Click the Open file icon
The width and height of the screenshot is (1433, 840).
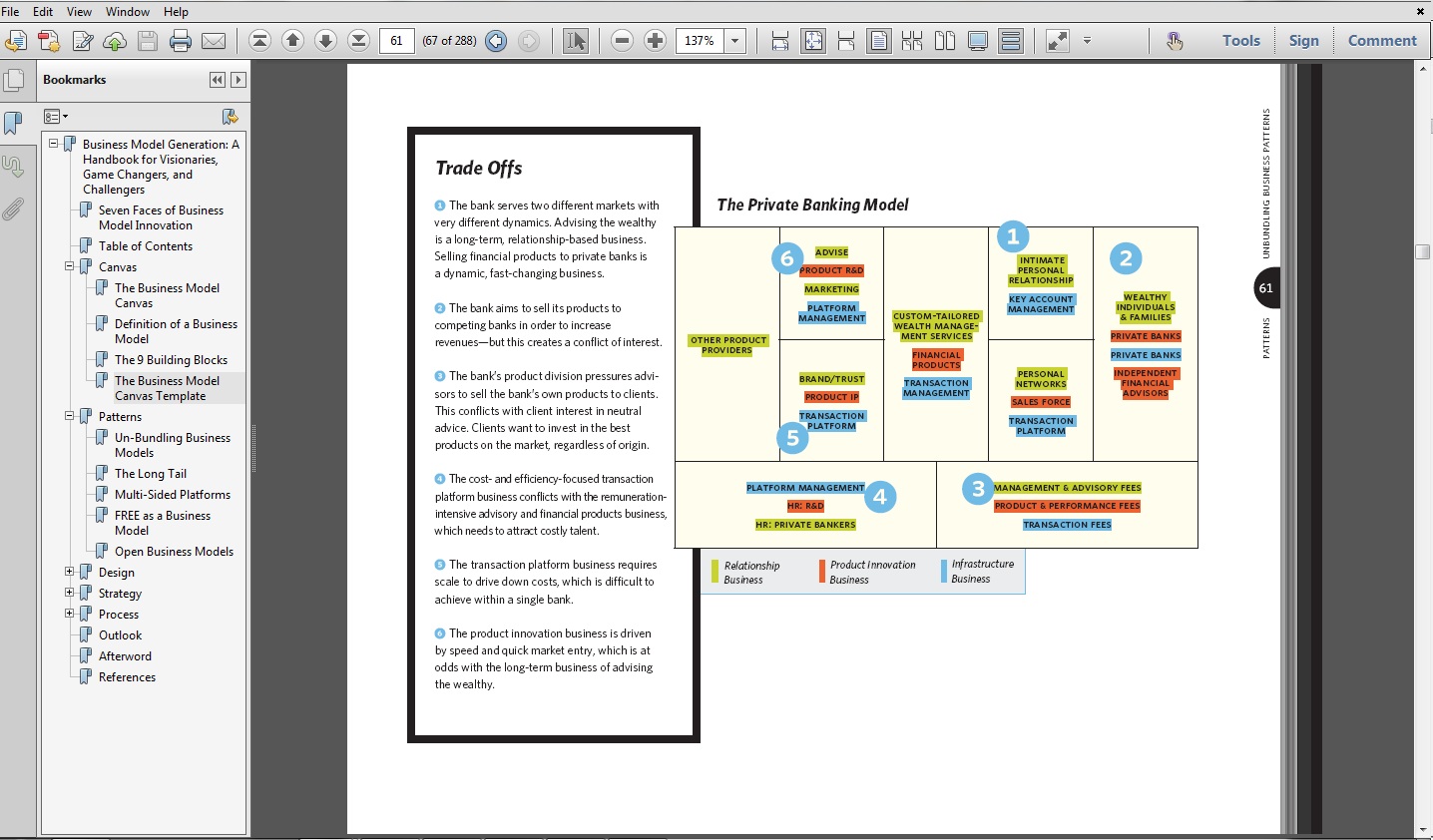tap(16, 41)
